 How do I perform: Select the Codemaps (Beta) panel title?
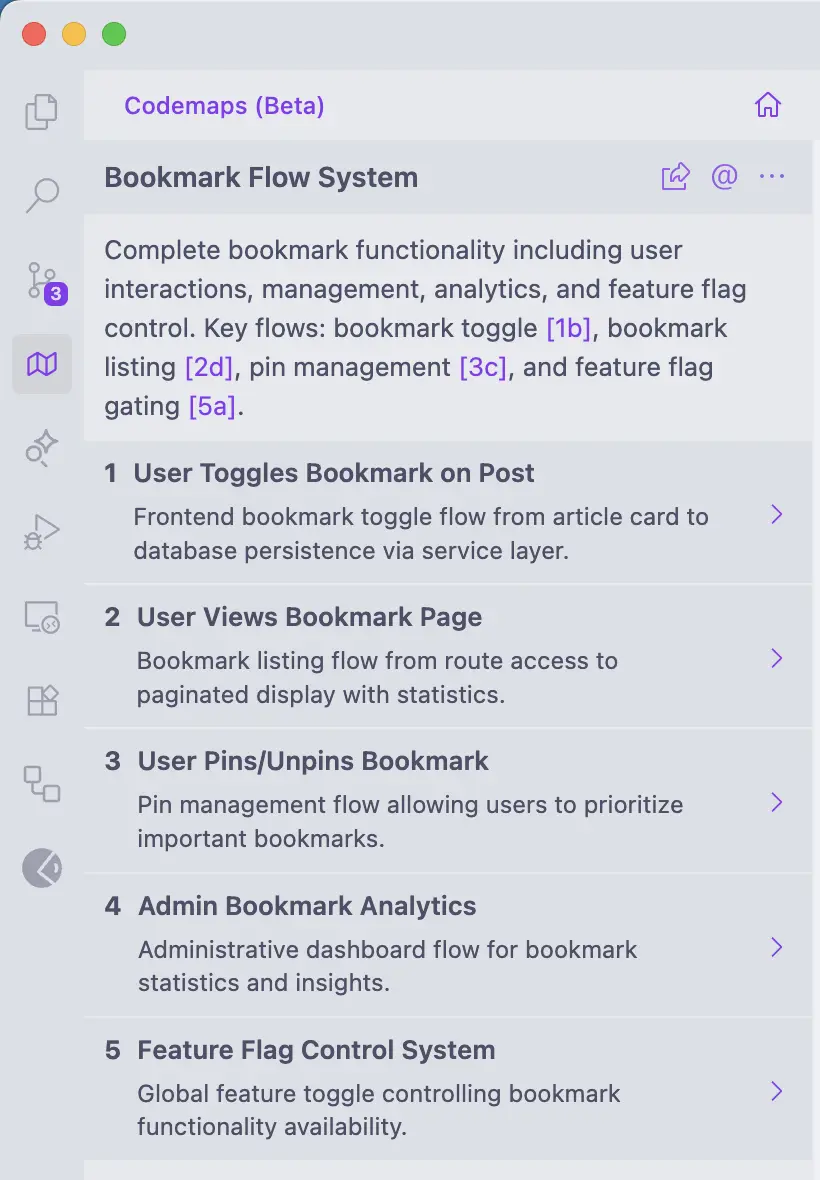[x=224, y=105]
